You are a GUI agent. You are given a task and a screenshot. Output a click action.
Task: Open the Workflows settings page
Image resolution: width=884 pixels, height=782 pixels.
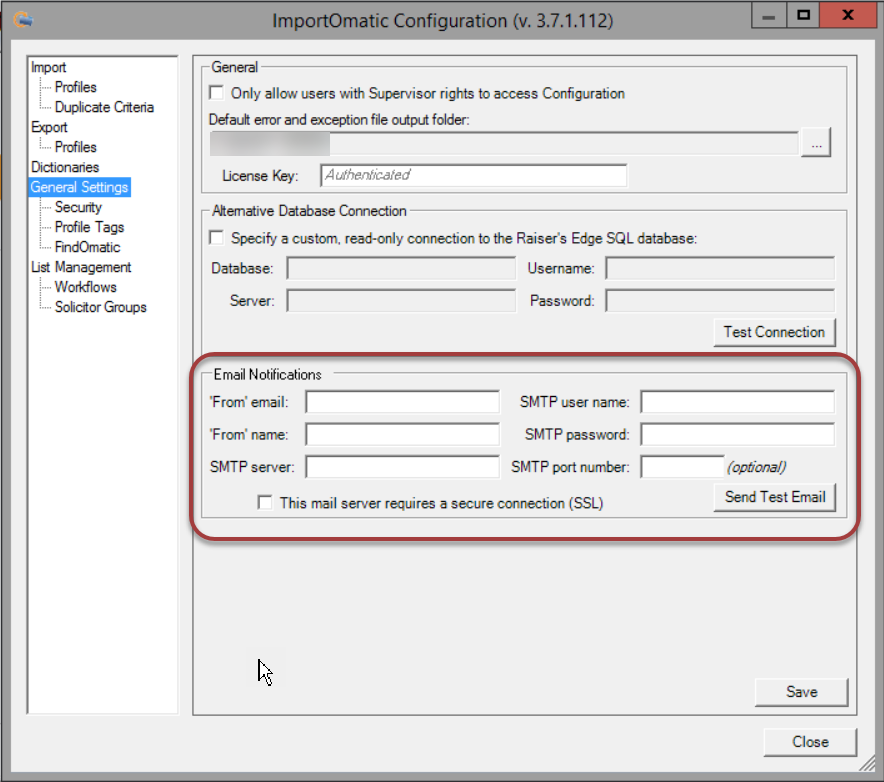(84, 287)
